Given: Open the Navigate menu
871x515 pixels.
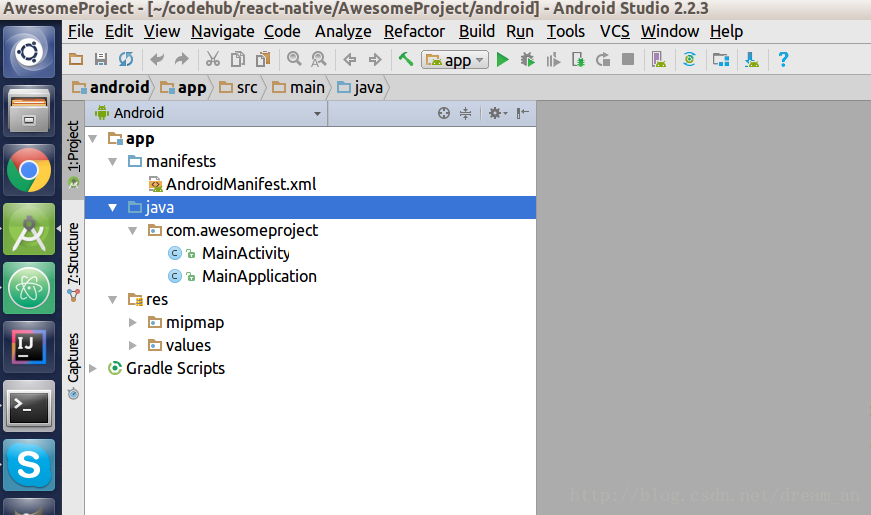Looking at the screenshot, I should pyautogui.click(x=223, y=32).
